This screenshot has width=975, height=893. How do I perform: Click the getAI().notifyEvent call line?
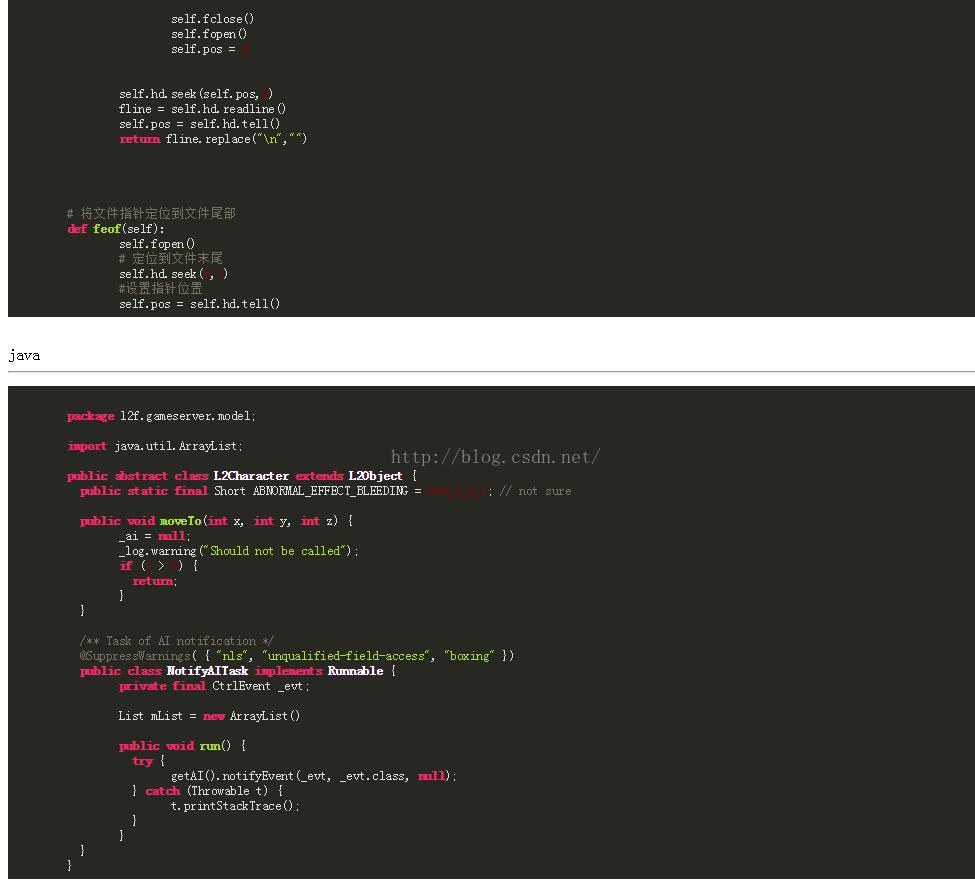(x=313, y=776)
